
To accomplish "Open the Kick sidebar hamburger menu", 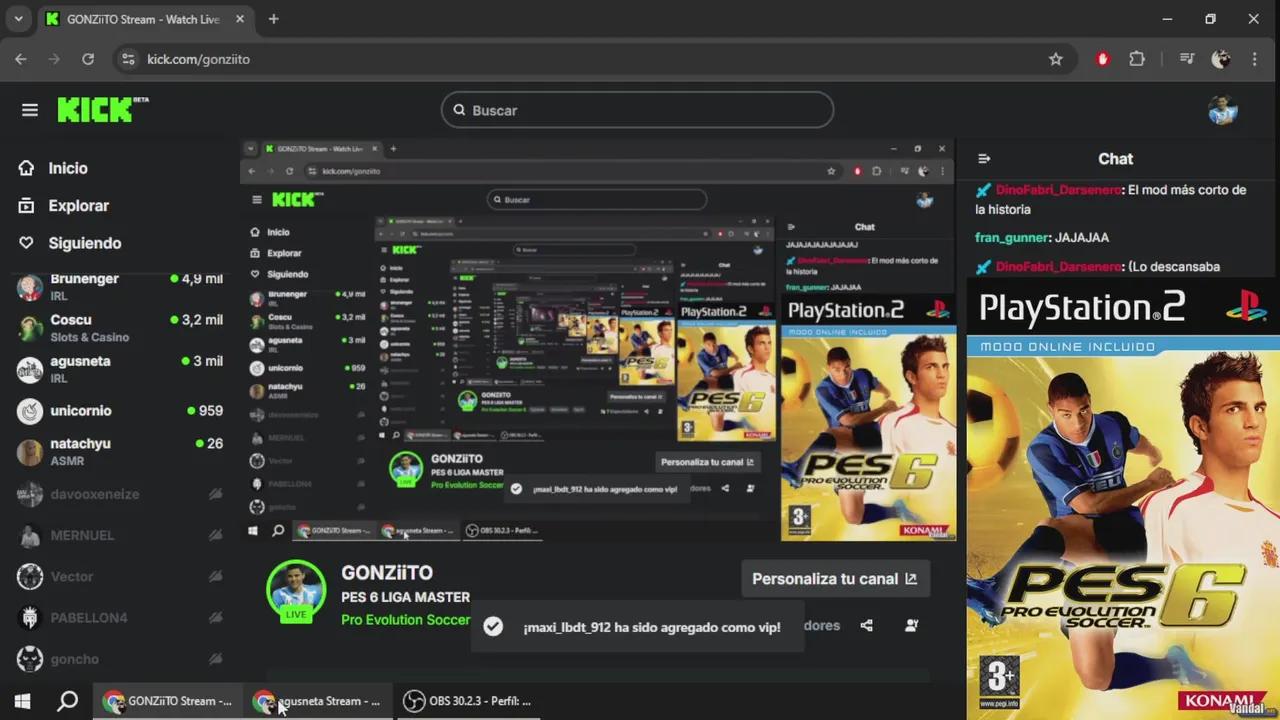I will (30, 110).
